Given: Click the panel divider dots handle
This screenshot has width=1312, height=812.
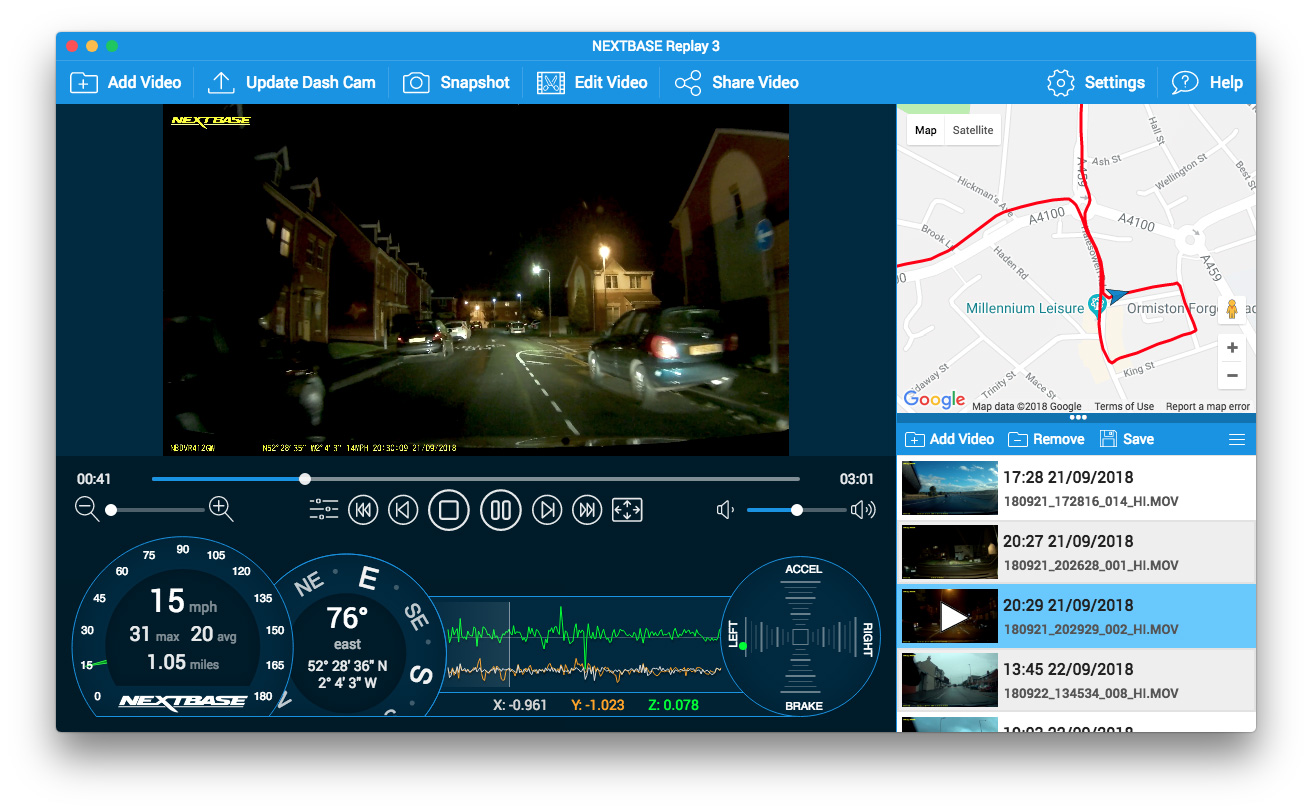Looking at the screenshot, I should 1077,418.
